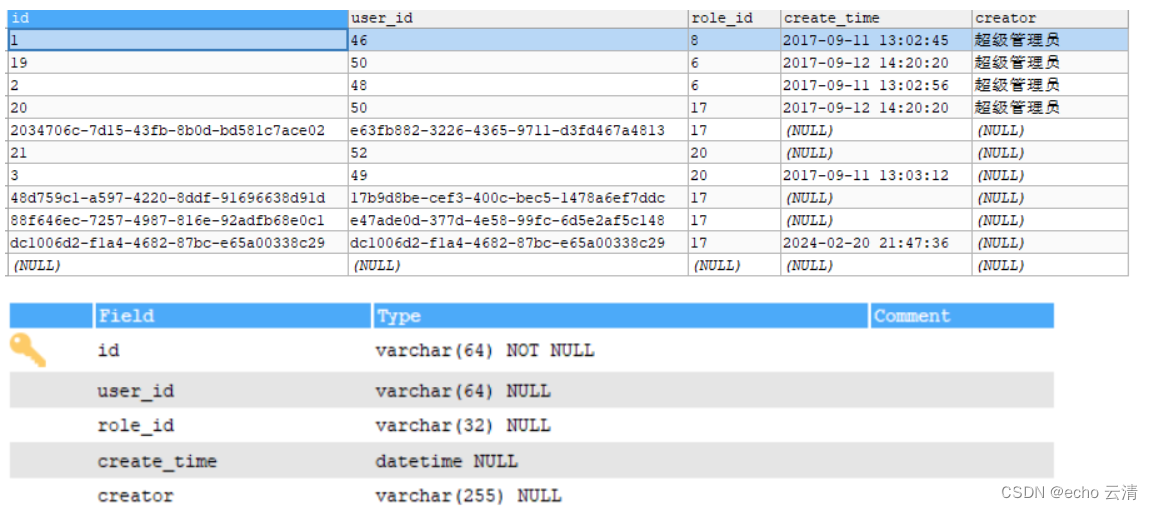Click create_time cell 2017-09-12 14:20:20 in row 19
The height and width of the screenshot is (510, 1153).
876,62
